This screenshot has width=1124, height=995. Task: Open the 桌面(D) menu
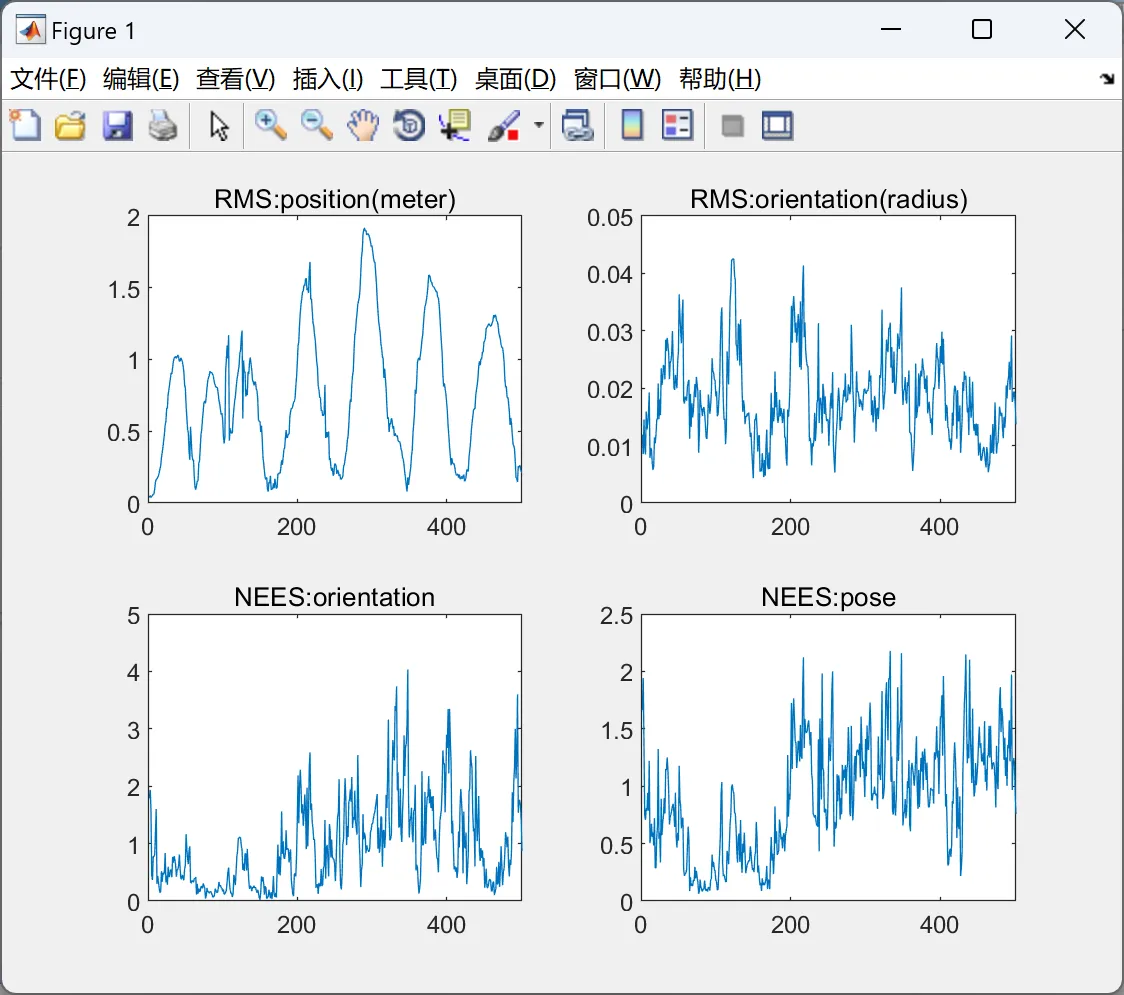pyautogui.click(x=515, y=79)
